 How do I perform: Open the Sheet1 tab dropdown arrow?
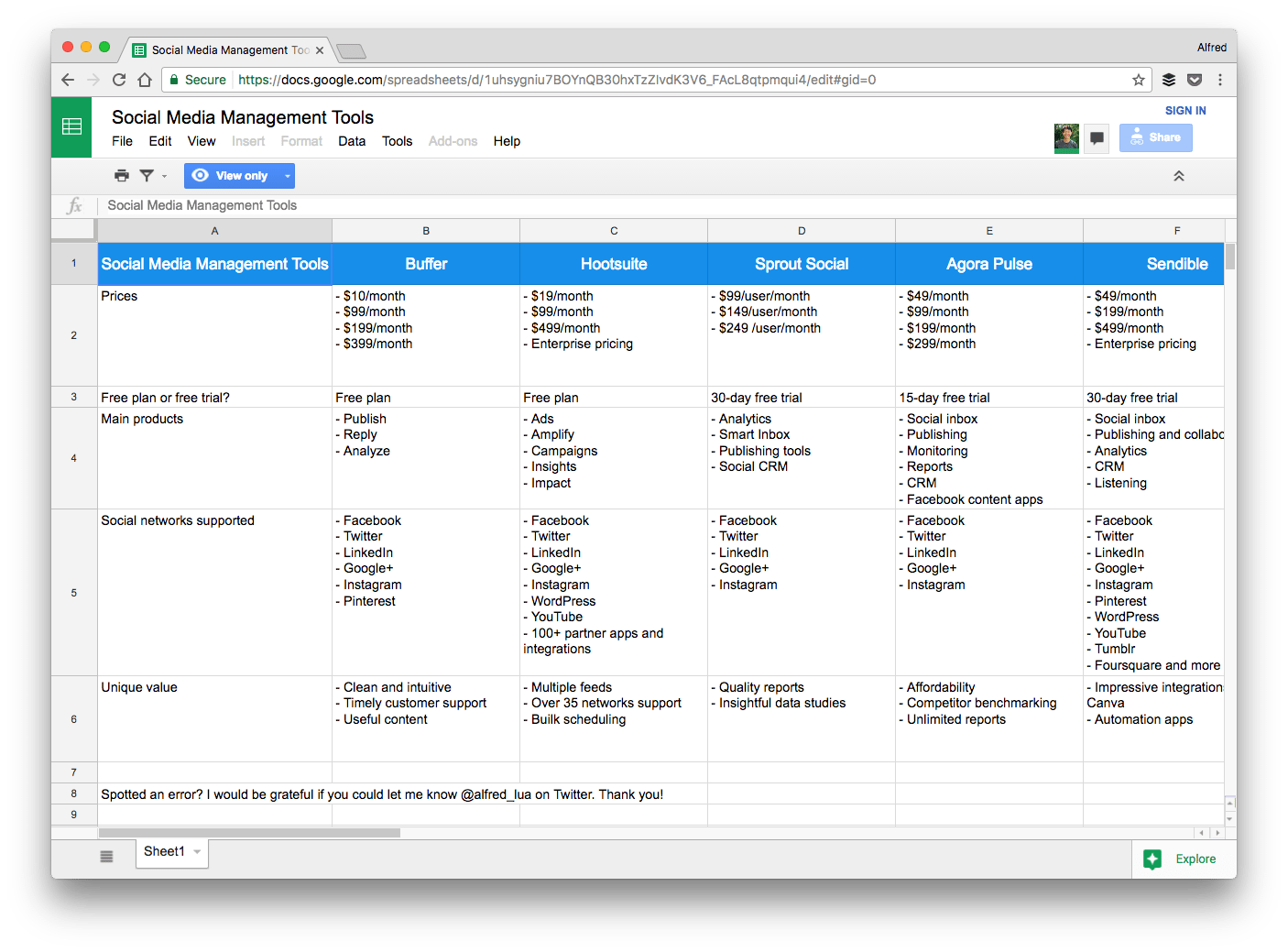[x=197, y=852]
